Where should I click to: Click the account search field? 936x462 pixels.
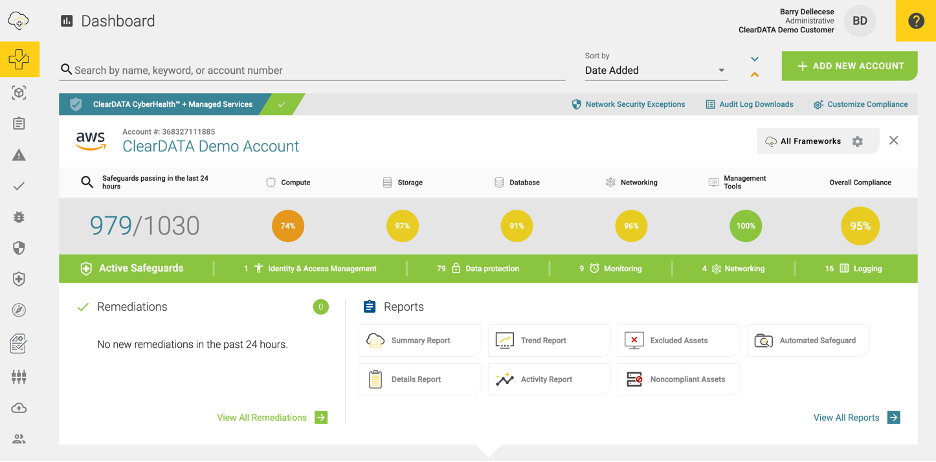[x=312, y=70]
